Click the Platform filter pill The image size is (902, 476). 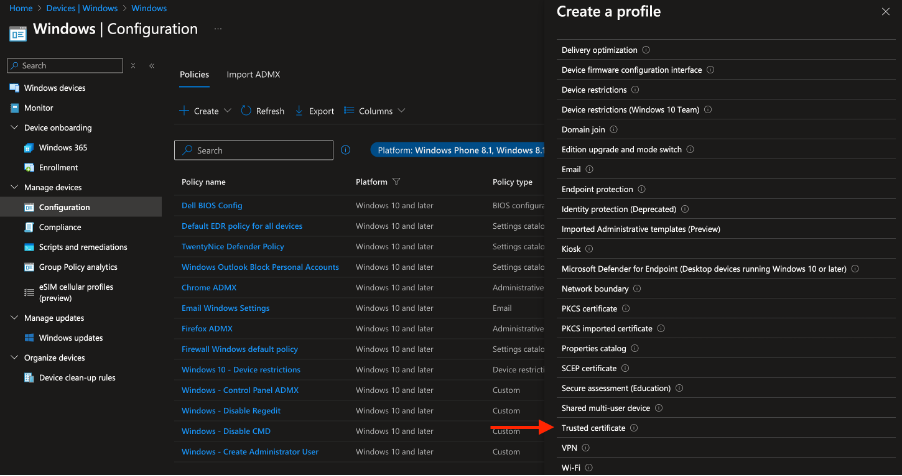(457, 150)
